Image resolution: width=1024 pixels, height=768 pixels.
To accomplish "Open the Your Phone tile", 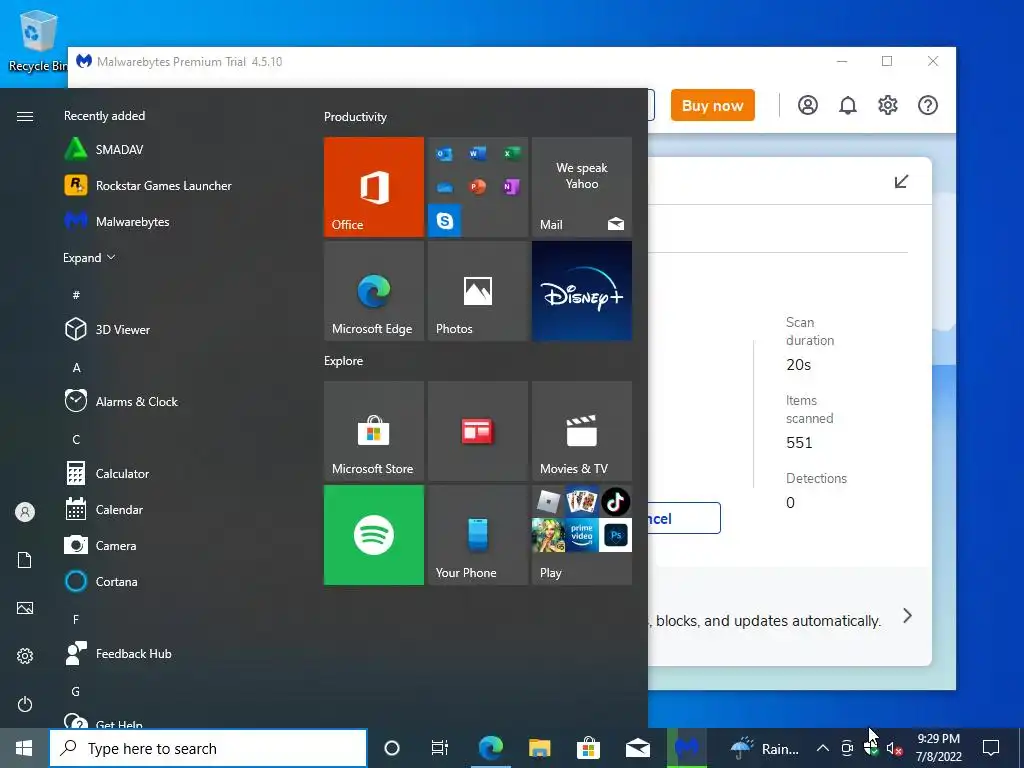I will pos(478,535).
